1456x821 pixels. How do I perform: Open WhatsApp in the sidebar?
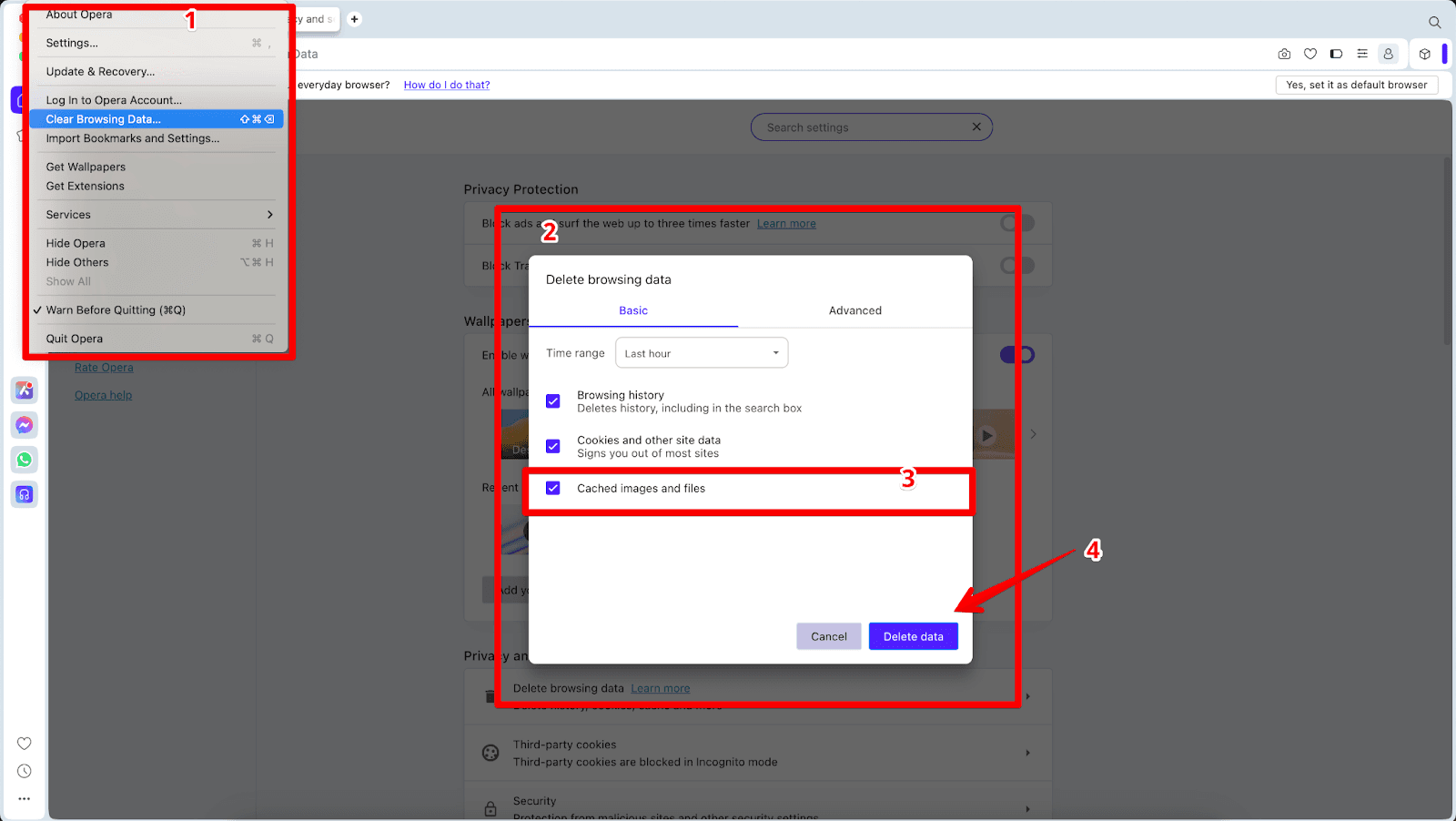(25, 460)
